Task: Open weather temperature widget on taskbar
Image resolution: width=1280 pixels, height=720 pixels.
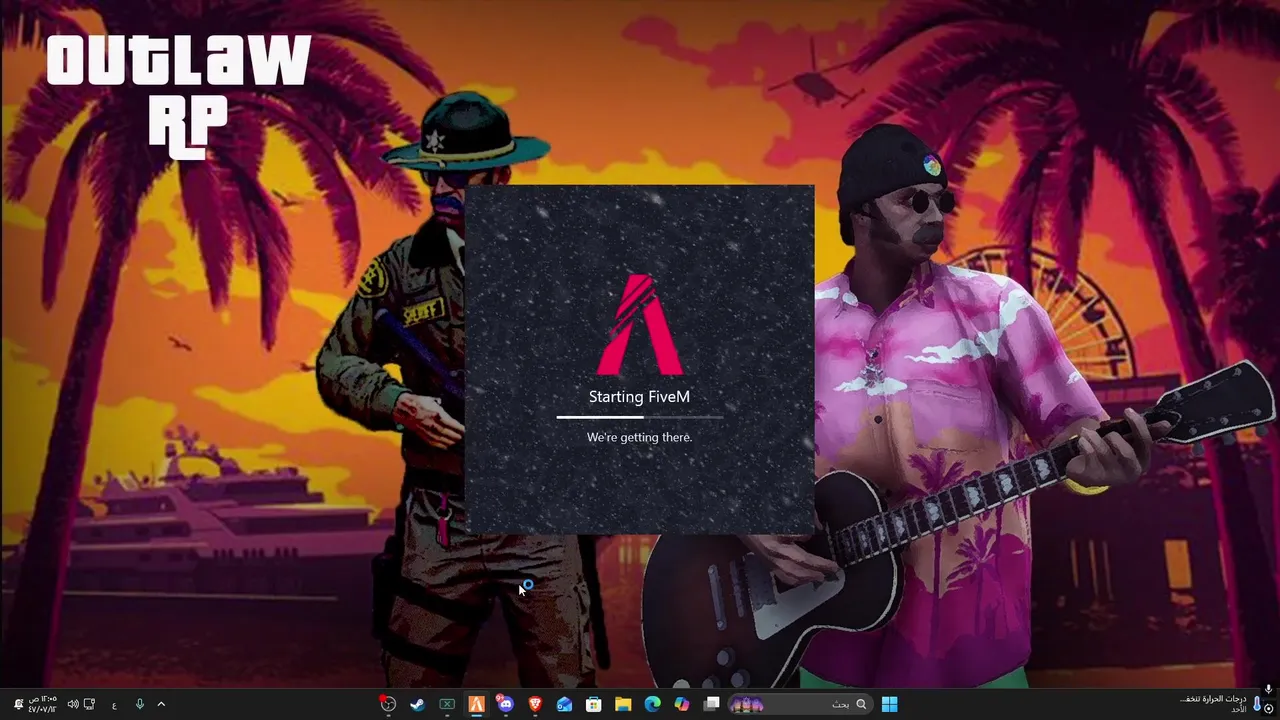Action: point(1219,704)
